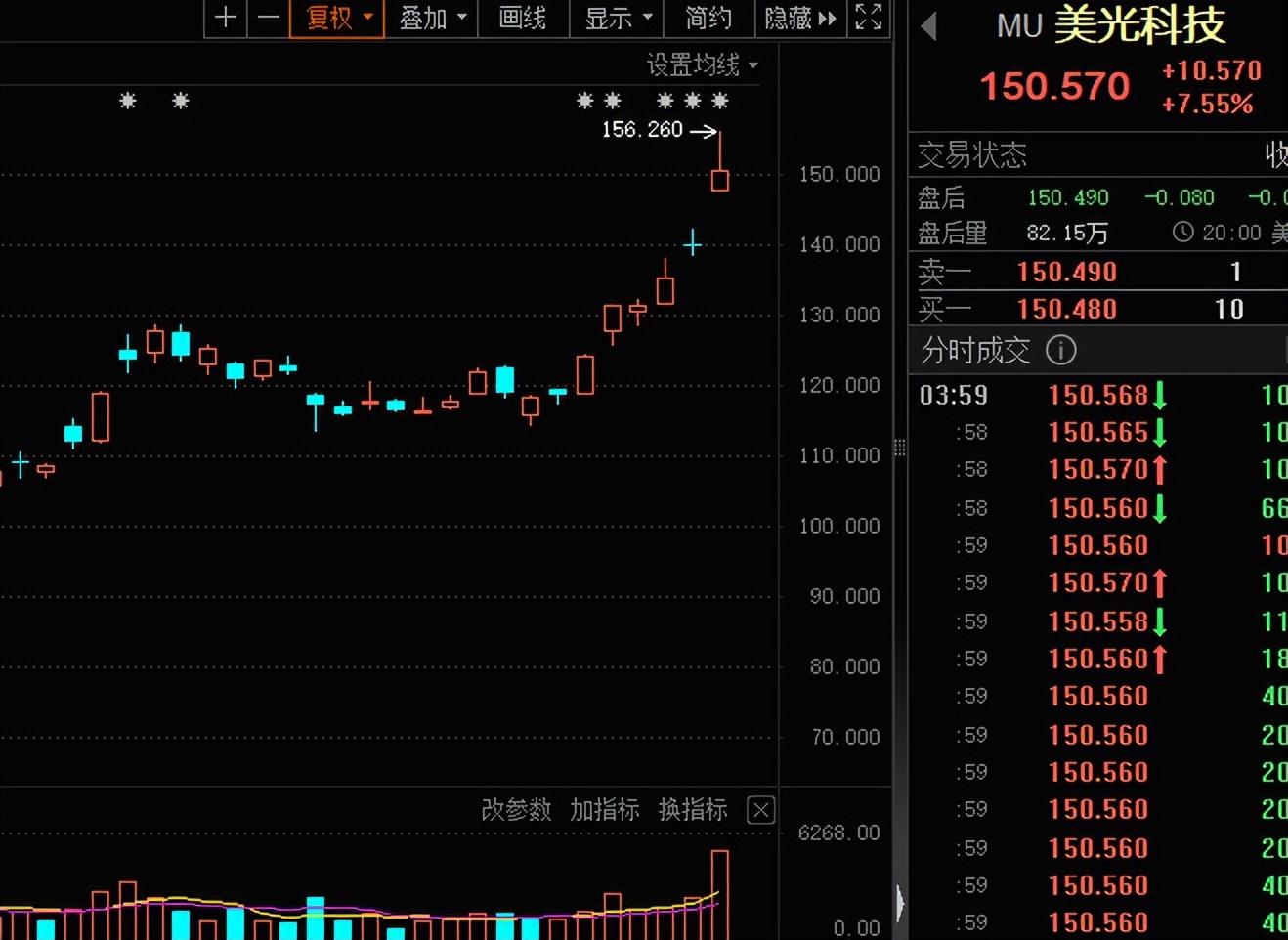Toggle fullscreen chart icon

point(868,17)
